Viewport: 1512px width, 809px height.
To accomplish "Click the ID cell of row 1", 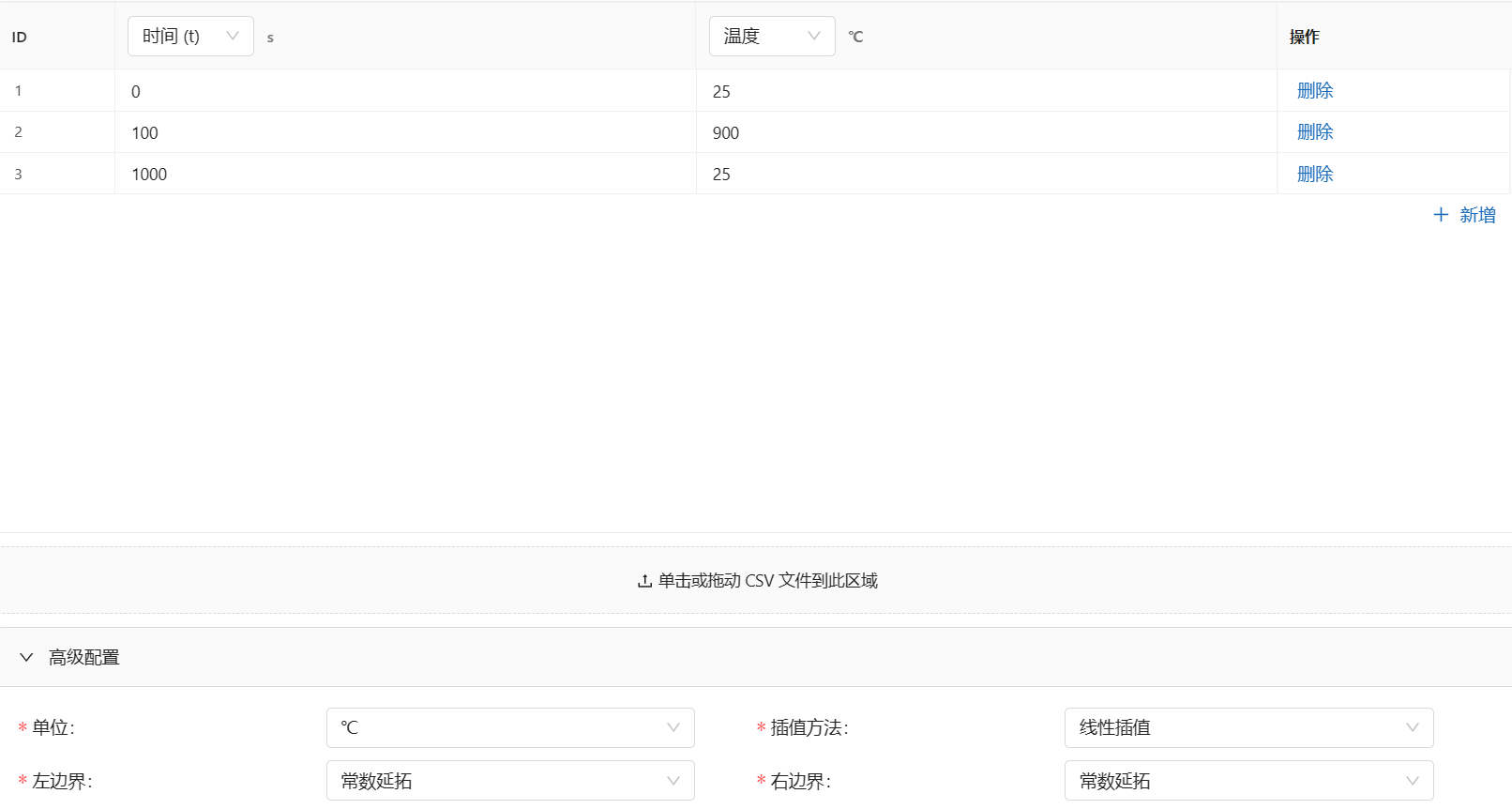I will point(57,91).
